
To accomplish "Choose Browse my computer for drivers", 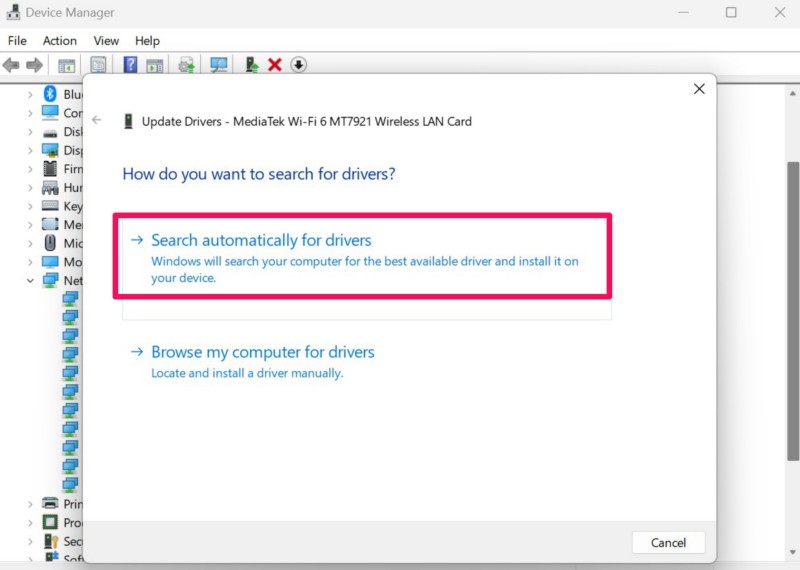I will click(262, 352).
